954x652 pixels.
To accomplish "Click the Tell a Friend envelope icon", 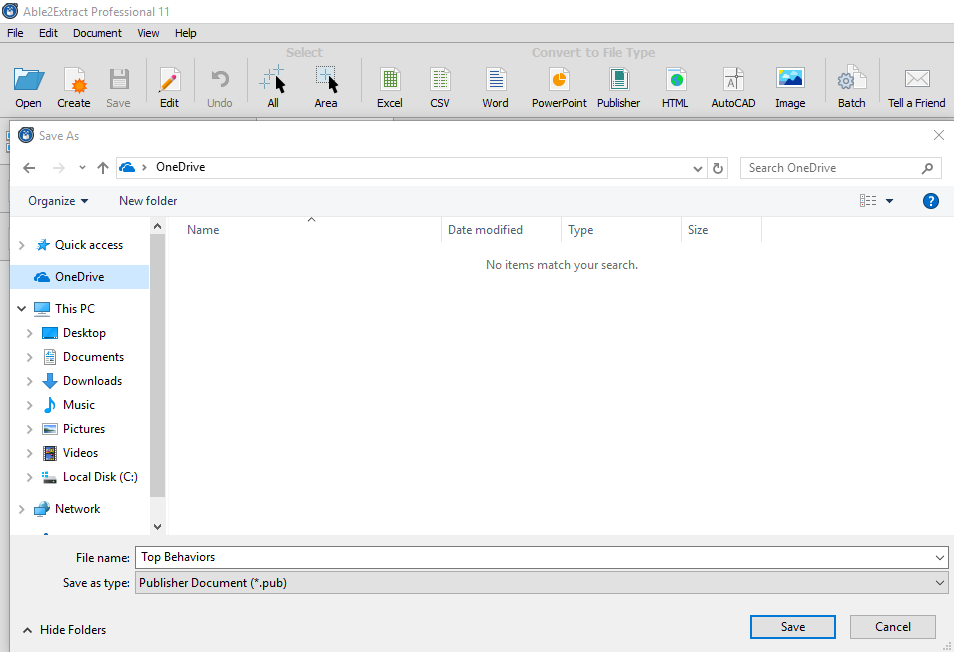I will pos(917,79).
